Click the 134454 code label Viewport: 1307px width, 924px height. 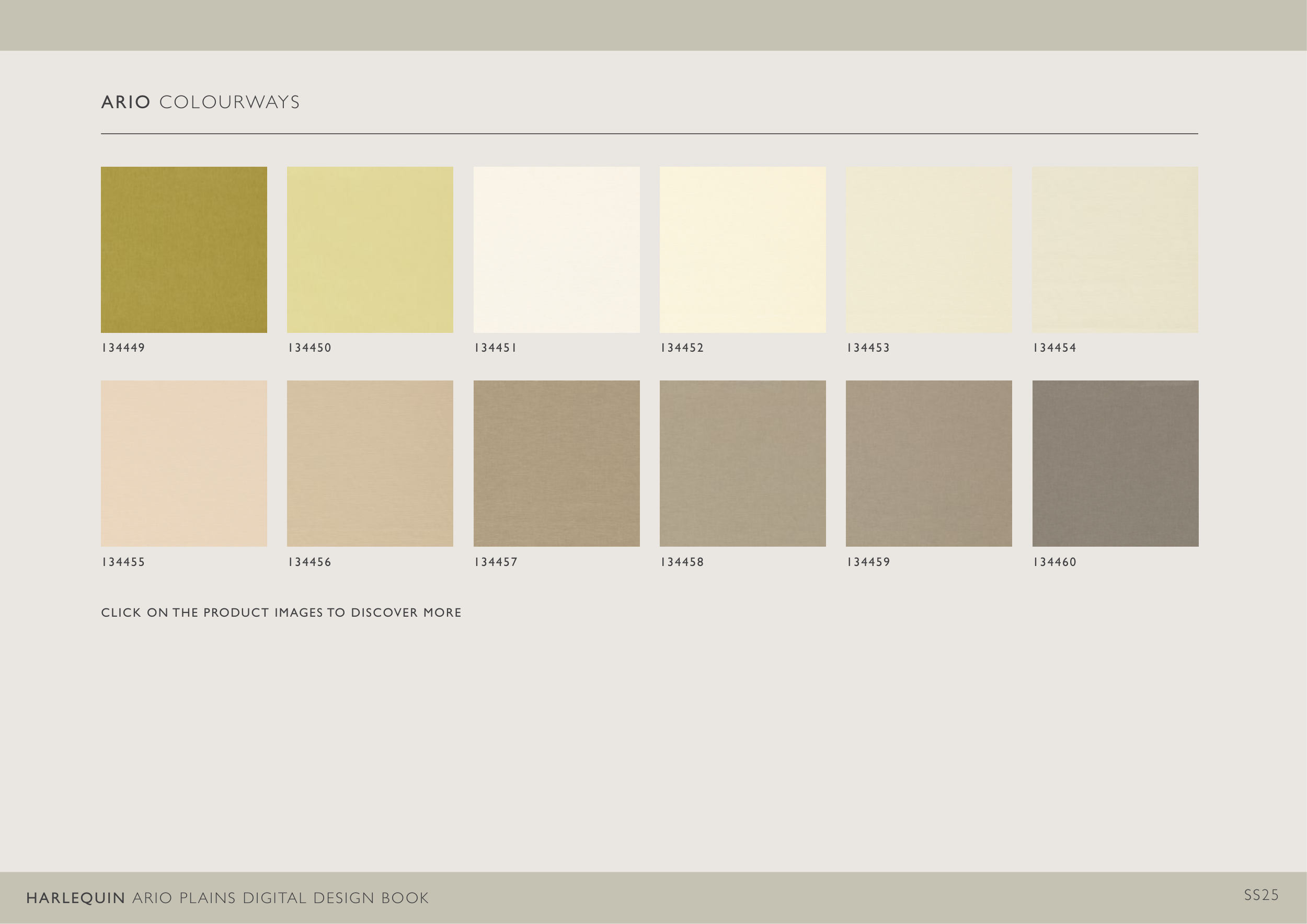(1055, 348)
